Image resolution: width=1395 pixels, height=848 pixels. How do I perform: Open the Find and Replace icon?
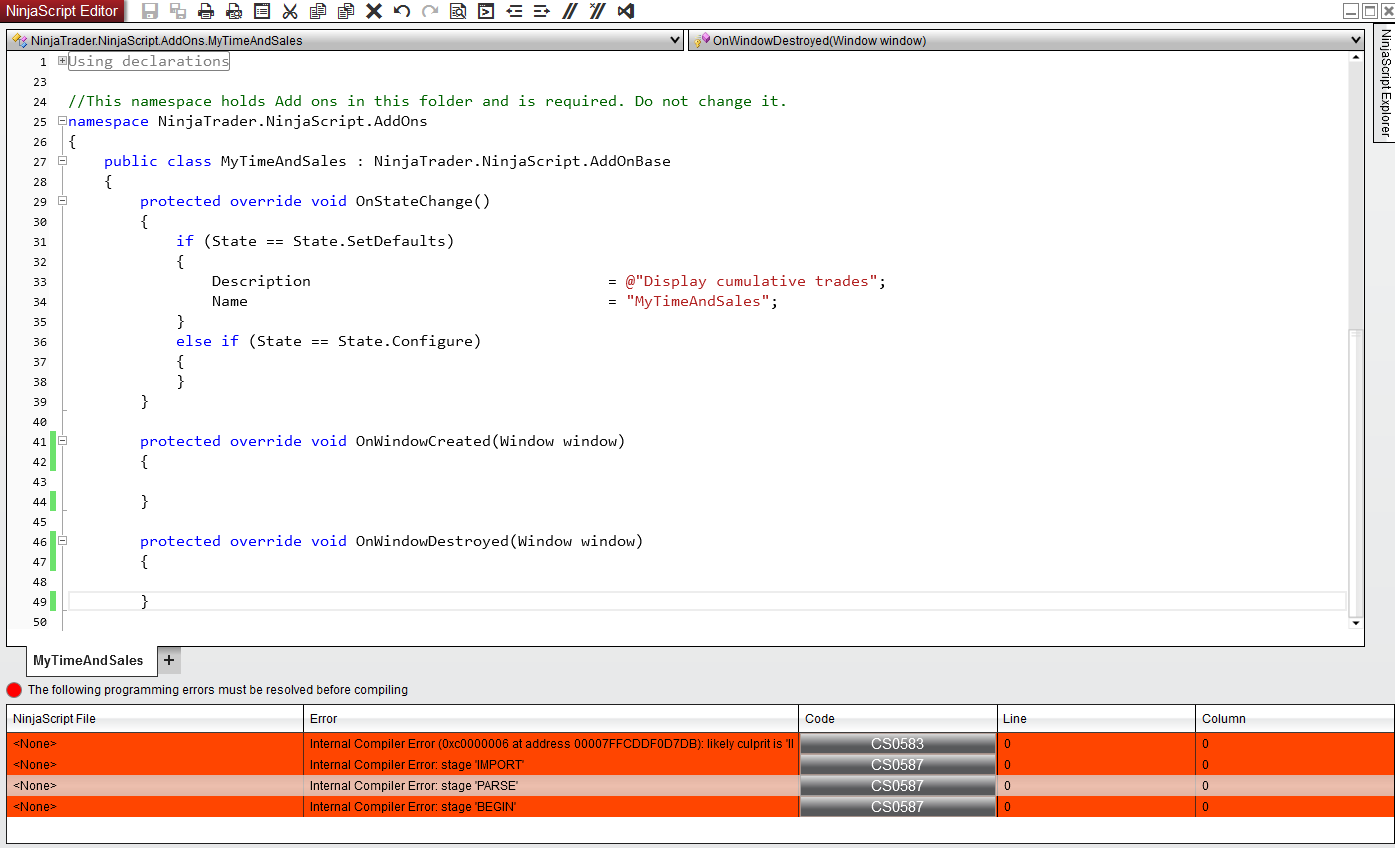click(458, 11)
